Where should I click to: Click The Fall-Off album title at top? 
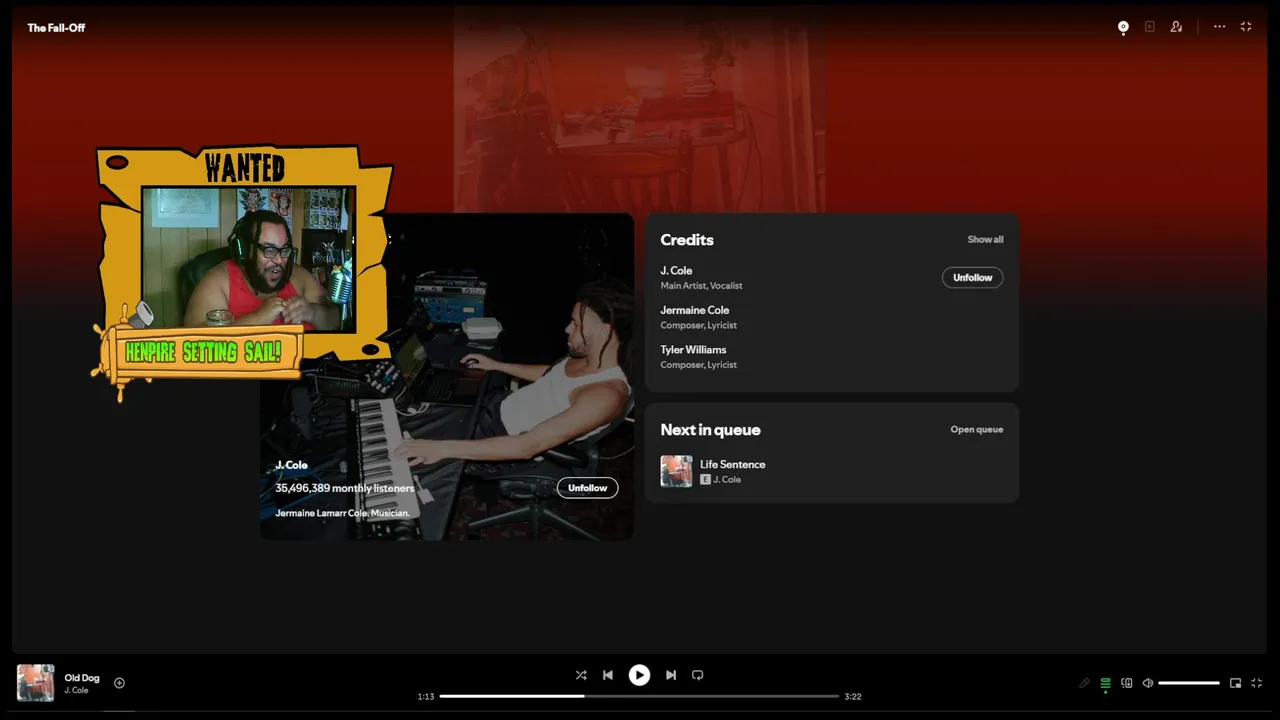[x=56, y=28]
